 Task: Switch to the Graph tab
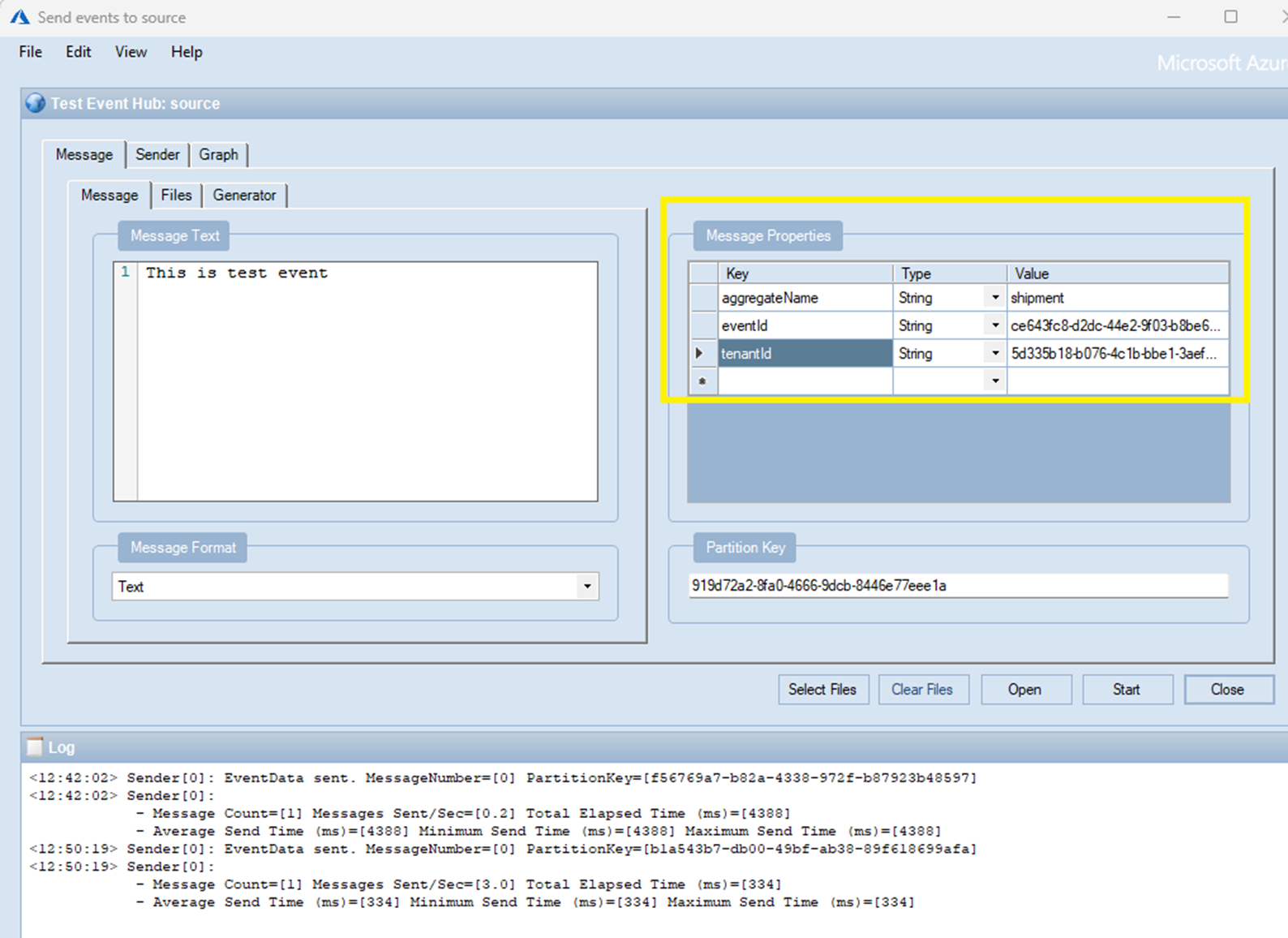click(x=219, y=154)
